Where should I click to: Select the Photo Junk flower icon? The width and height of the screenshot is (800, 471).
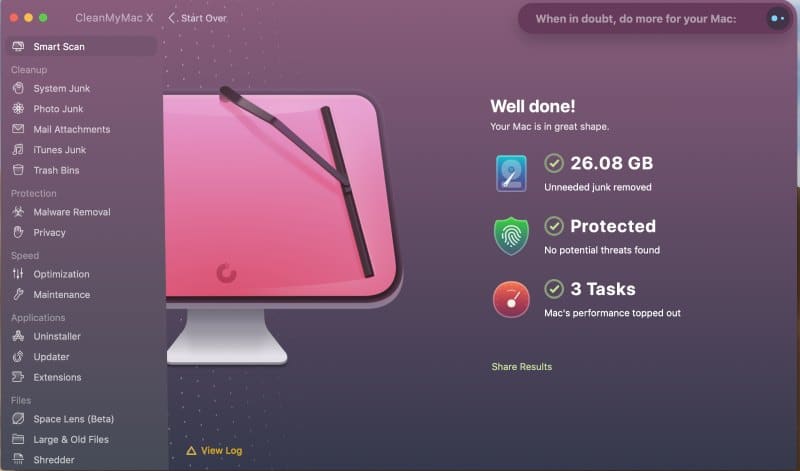18,109
